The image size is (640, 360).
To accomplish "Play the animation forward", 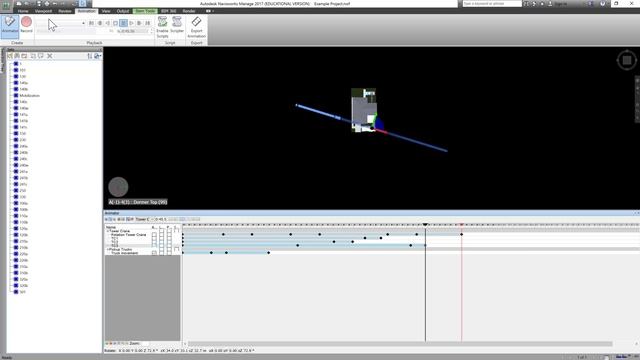I will (131, 23).
